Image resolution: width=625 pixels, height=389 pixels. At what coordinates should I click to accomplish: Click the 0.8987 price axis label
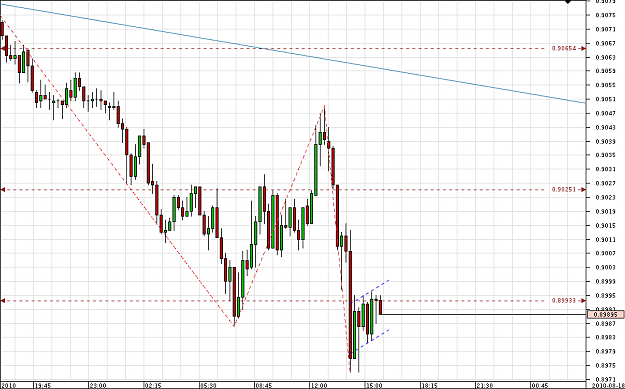(x=605, y=323)
